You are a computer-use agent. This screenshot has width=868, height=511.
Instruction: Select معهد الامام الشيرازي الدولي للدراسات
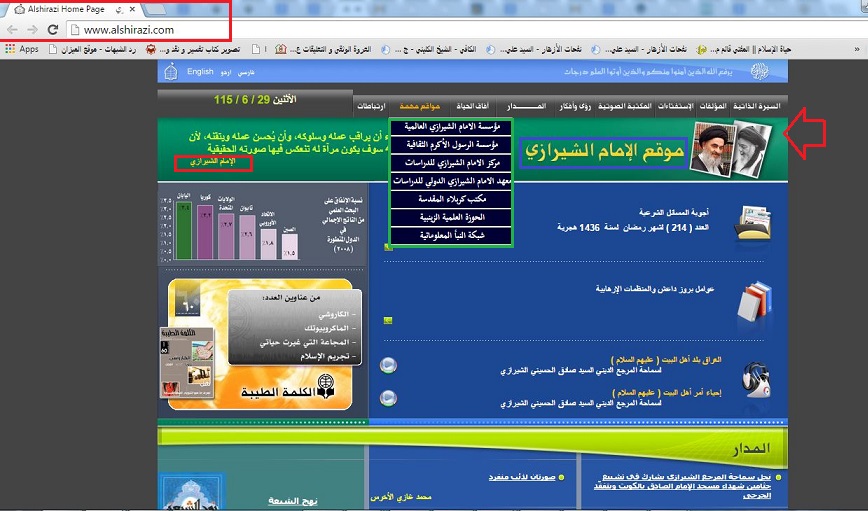451,182
